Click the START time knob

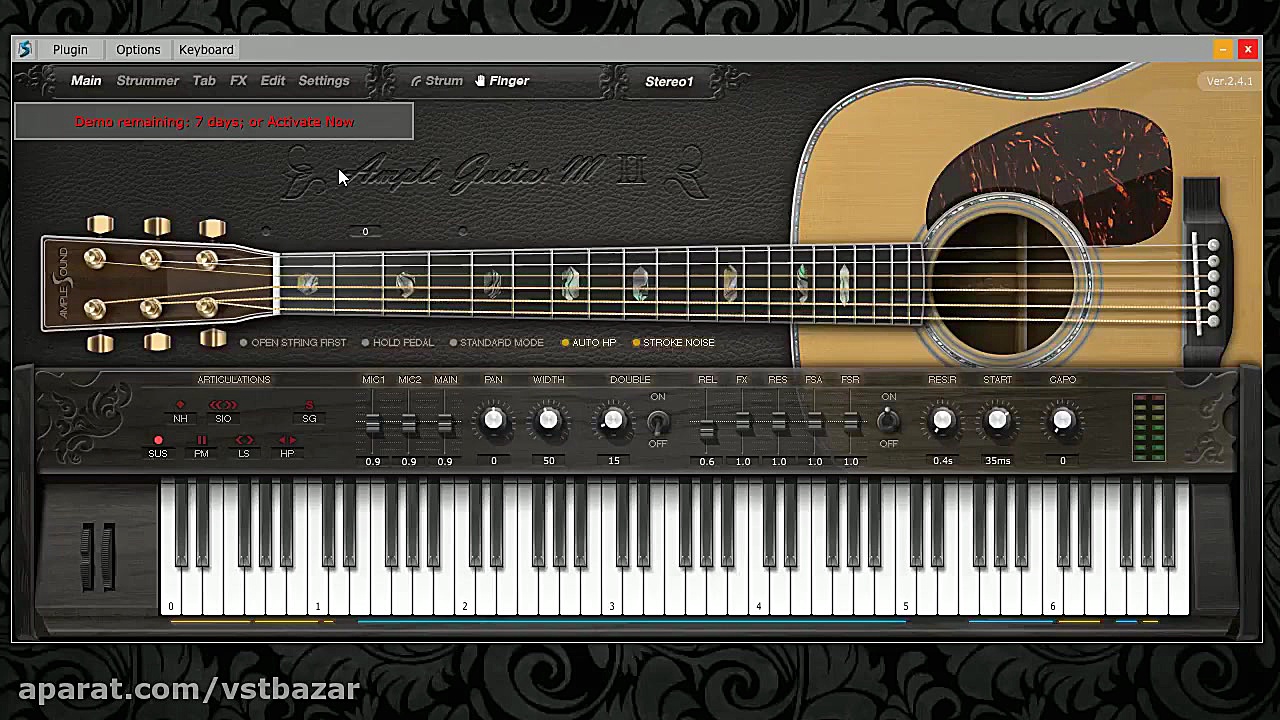pyautogui.click(x=997, y=421)
